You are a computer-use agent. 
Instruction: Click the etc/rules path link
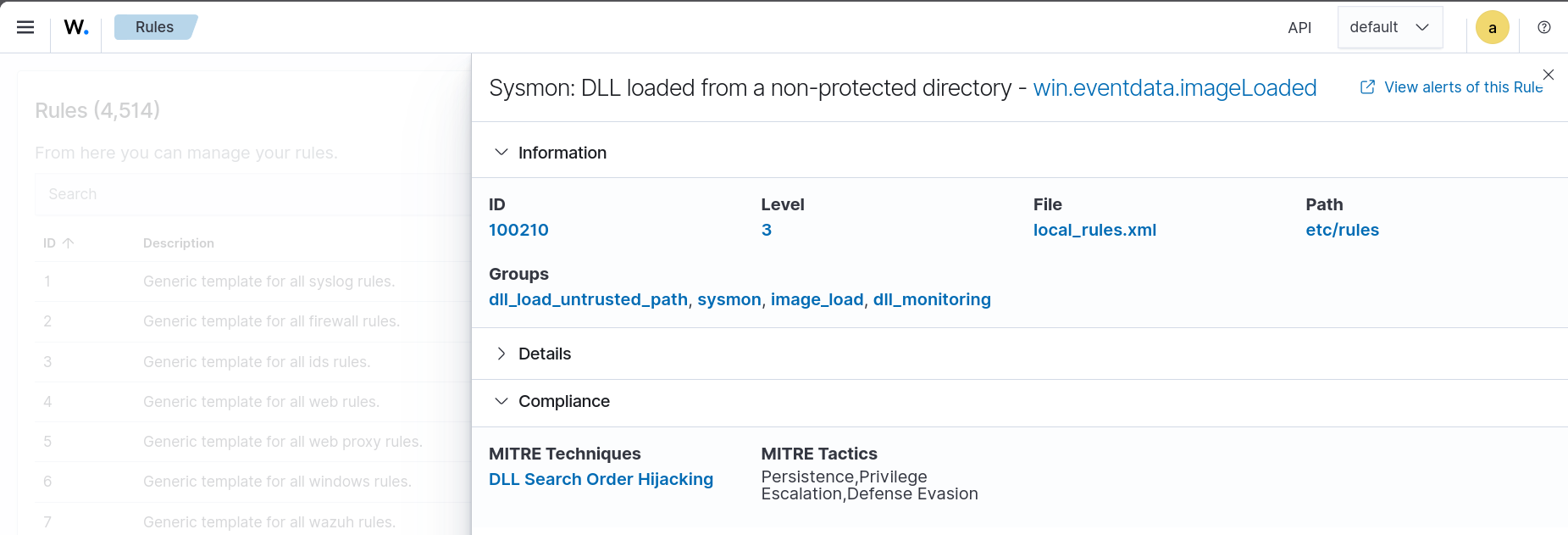click(x=1342, y=230)
